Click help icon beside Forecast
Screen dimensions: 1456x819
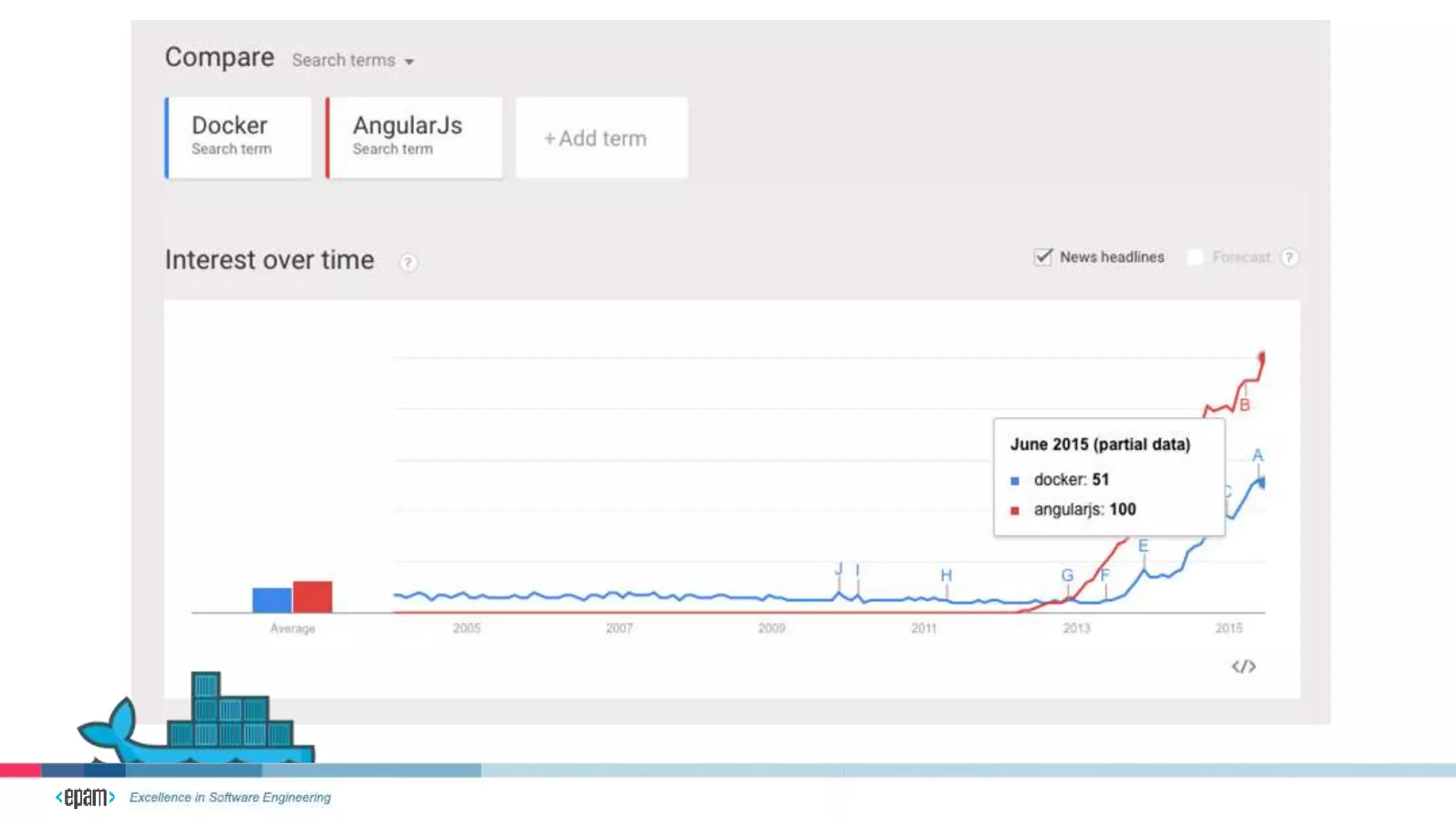click(1289, 257)
